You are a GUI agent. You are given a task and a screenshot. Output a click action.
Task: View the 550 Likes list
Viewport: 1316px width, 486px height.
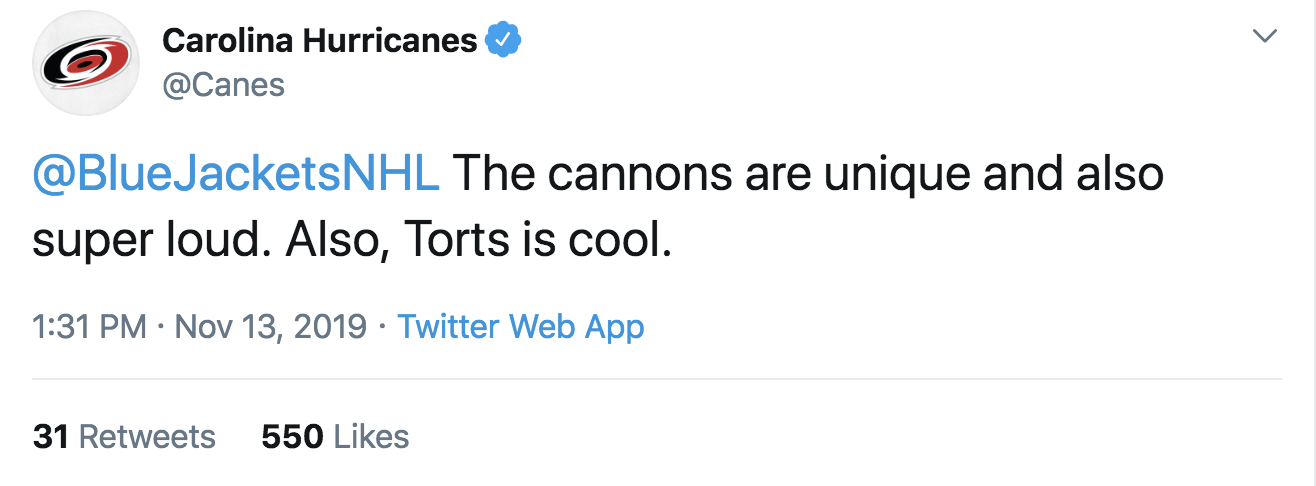(x=335, y=437)
